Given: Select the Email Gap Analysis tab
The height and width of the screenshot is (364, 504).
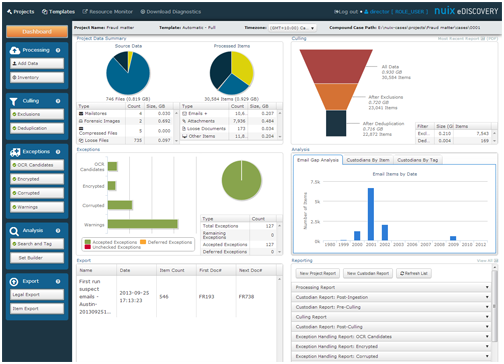Looking at the screenshot, I should [318, 160].
